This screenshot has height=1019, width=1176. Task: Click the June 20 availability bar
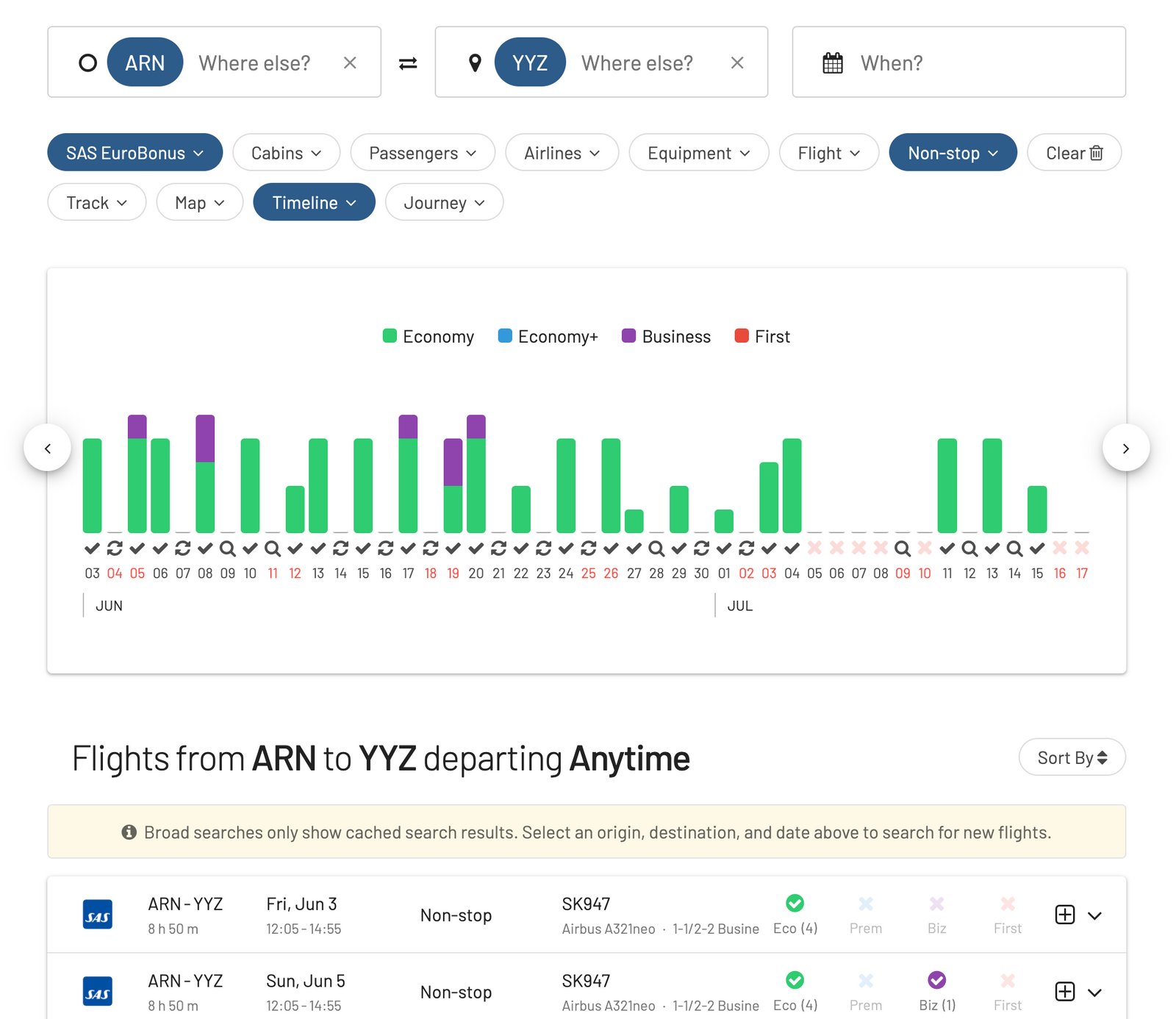[x=476, y=473]
